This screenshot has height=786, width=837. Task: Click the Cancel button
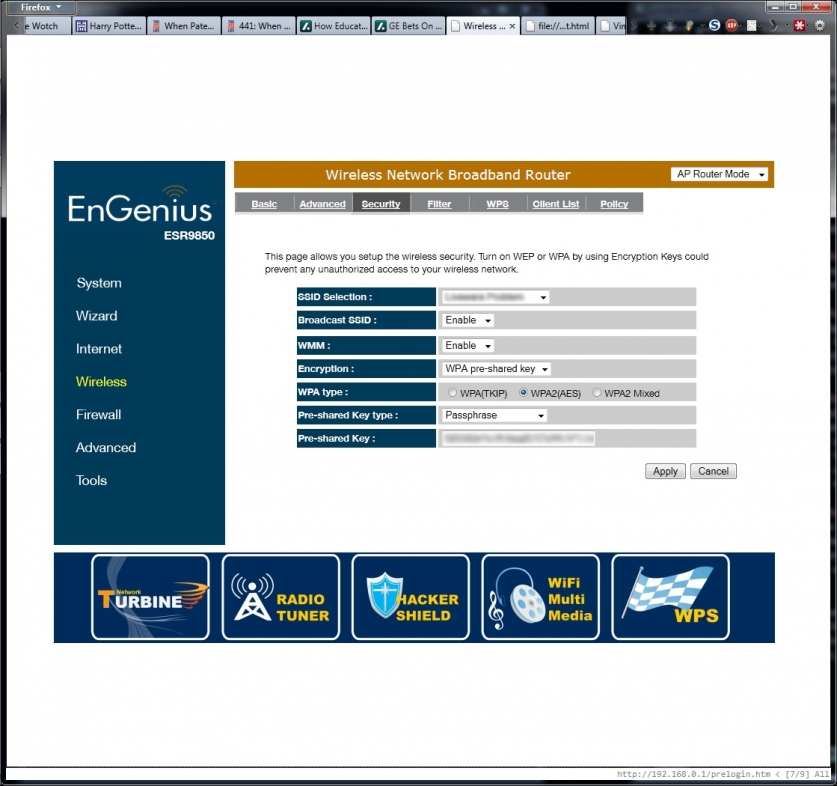tap(713, 471)
